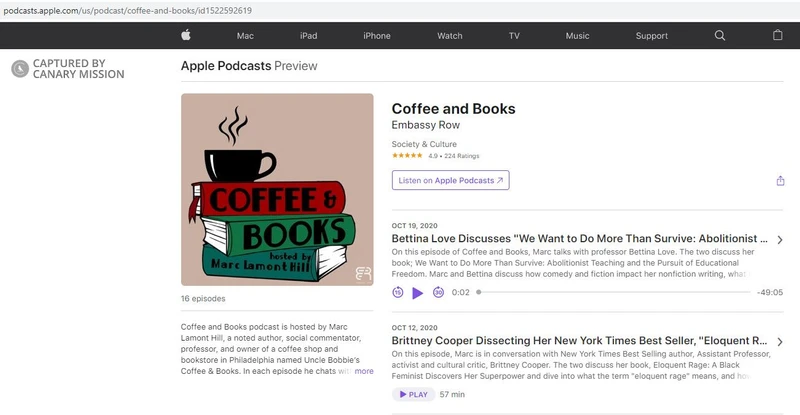The width and height of the screenshot is (800, 415).
Task: Click the OCT 19, 2020 date
Action: pyautogui.click(x=414, y=226)
